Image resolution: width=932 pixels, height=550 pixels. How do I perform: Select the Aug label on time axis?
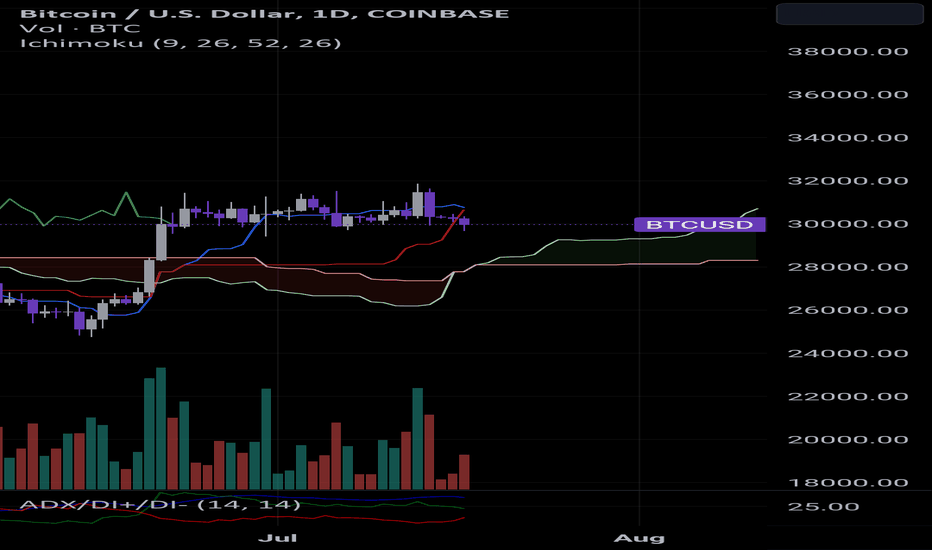coord(639,538)
